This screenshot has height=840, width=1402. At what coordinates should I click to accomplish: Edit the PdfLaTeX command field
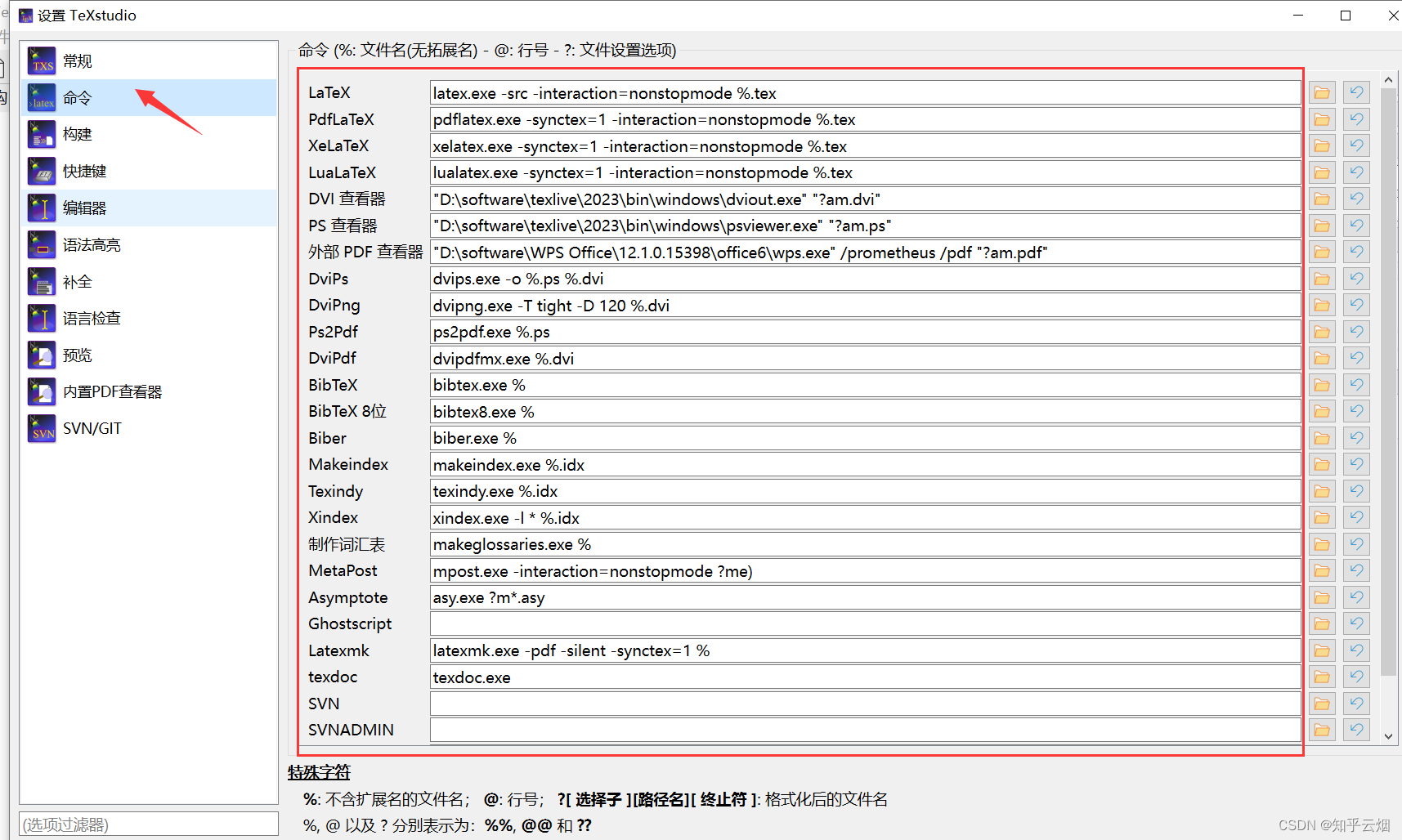tap(865, 119)
